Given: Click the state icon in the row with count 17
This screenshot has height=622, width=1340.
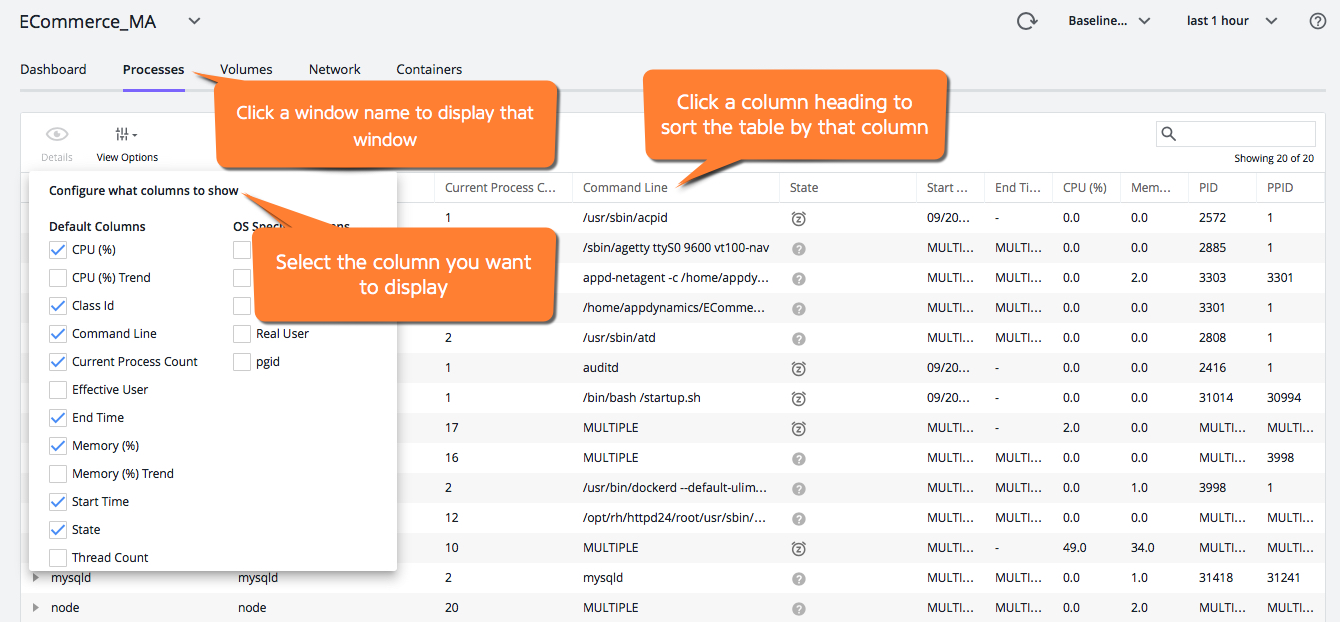Looking at the screenshot, I should [798, 428].
